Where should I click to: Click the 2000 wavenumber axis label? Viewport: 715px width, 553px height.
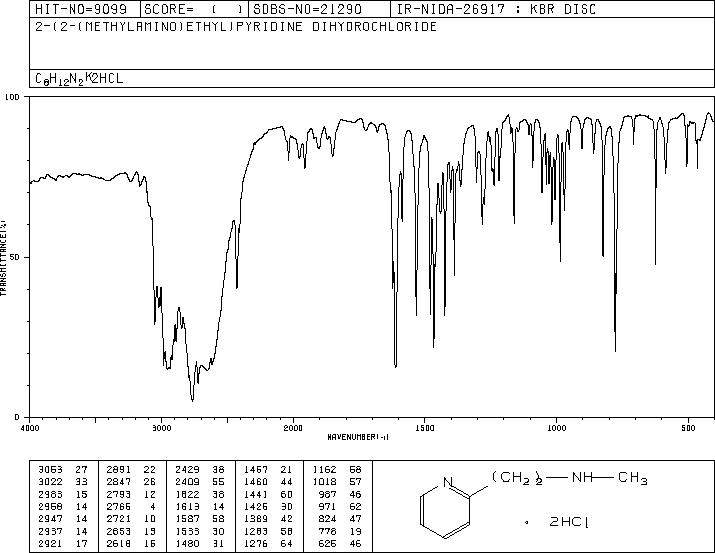coord(293,428)
